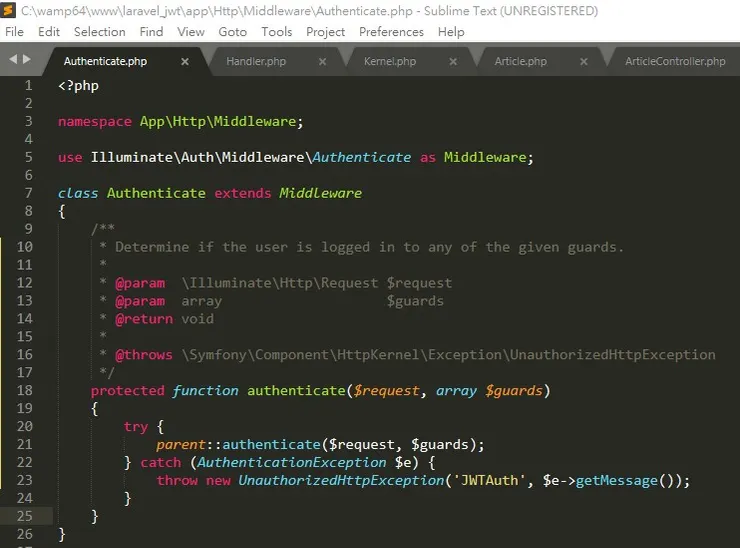Click 'function' keyword on line 18
740x548 pixels.
coord(205,391)
